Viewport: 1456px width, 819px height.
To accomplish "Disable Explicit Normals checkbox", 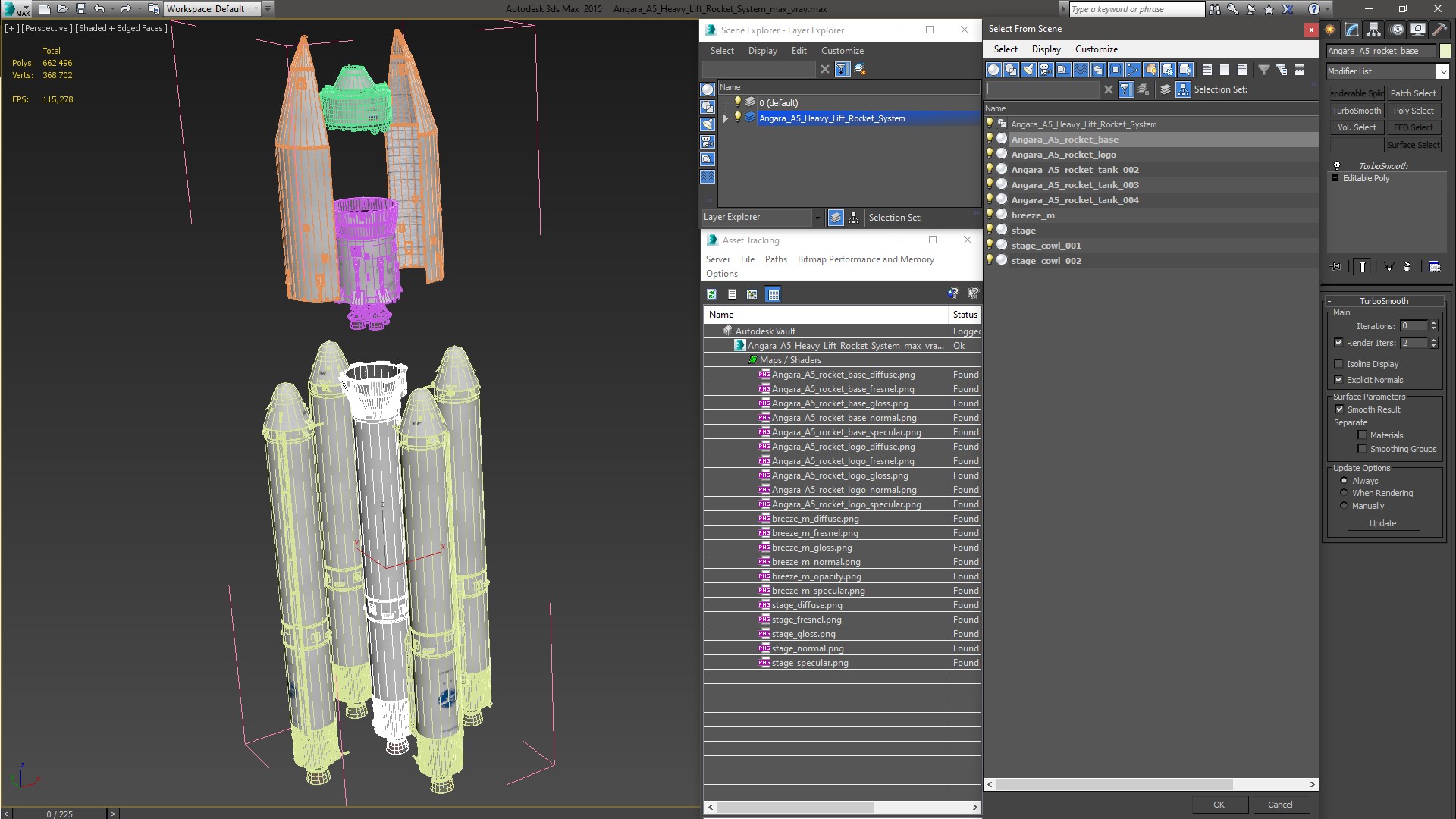I will coord(1338,380).
